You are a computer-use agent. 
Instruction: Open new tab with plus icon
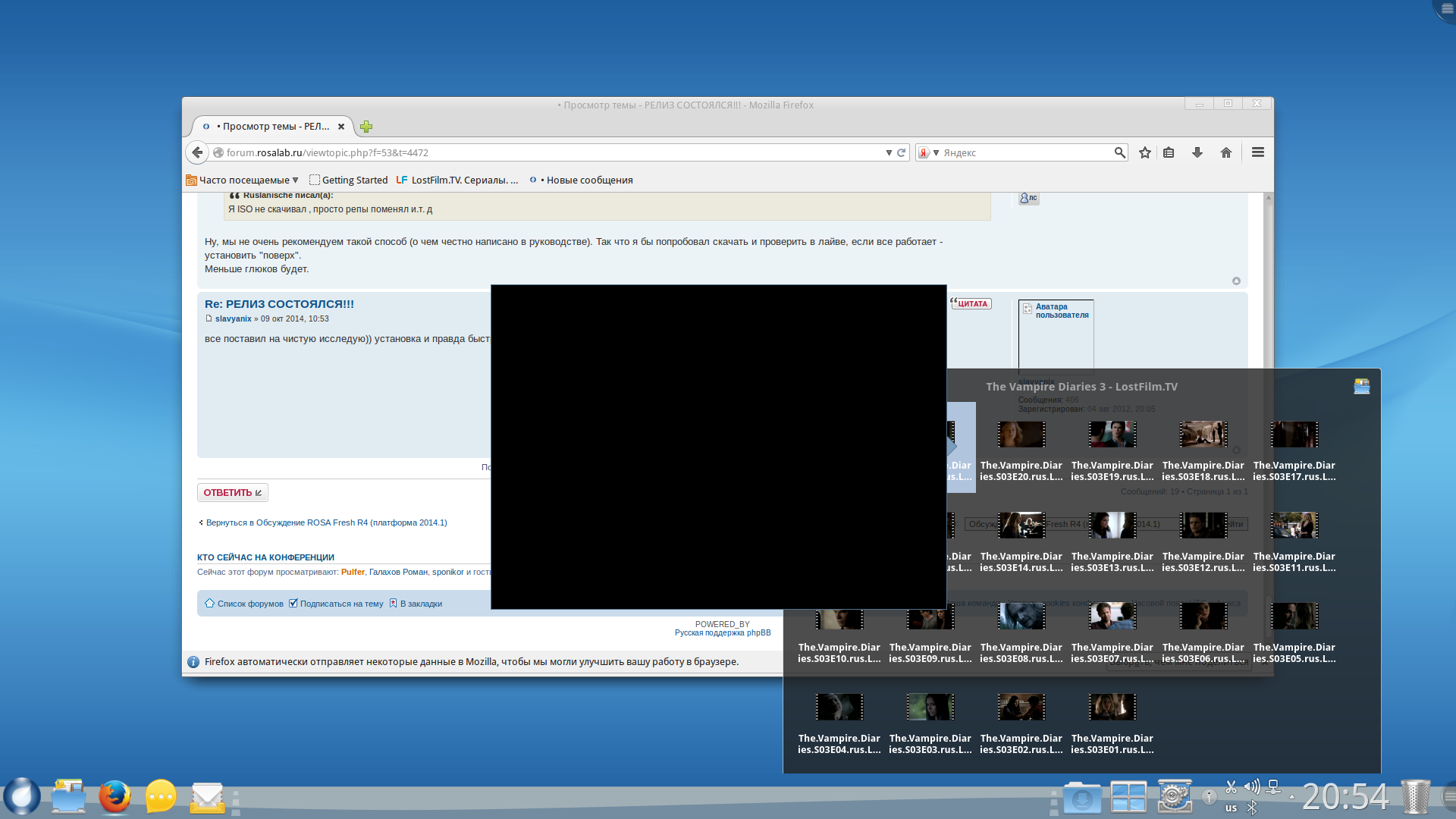tap(366, 127)
